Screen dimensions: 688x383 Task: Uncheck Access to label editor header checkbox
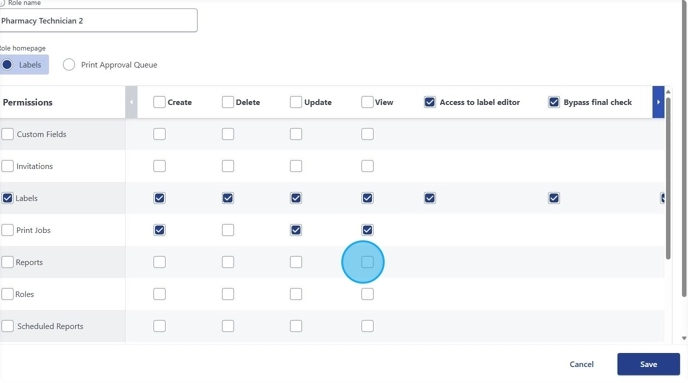[x=430, y=102]
